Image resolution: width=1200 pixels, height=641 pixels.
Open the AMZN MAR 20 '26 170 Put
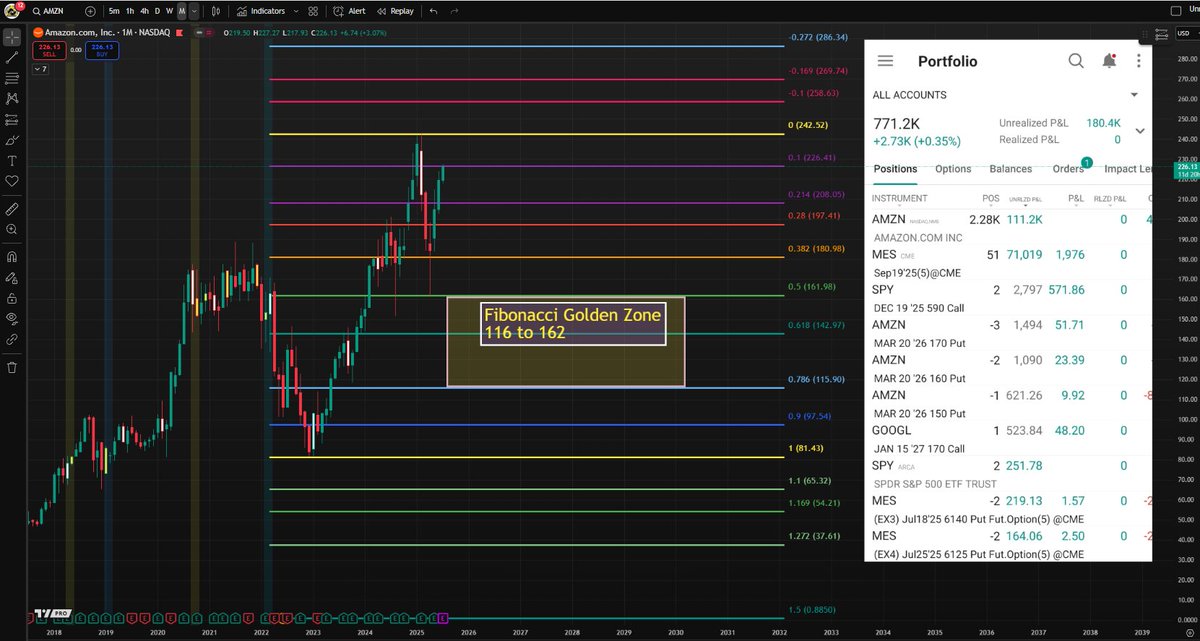1008,333
